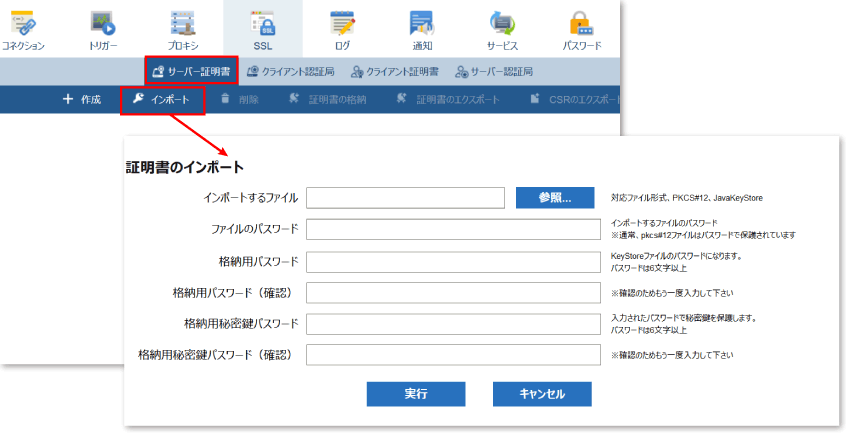Open the パスワード (Password) icon
This screenshot has height=436, width=850.
coord(582,30)
